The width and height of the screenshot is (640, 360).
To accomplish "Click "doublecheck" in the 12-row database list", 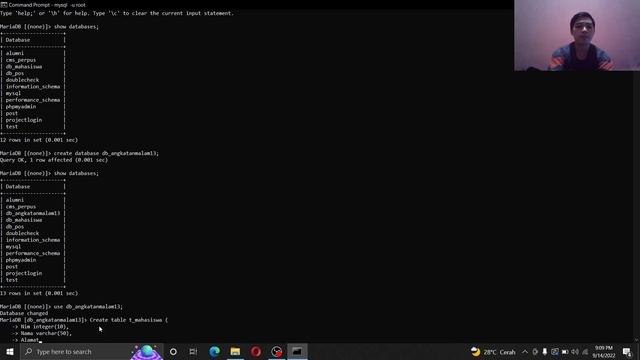I will [x=22, y=80].
